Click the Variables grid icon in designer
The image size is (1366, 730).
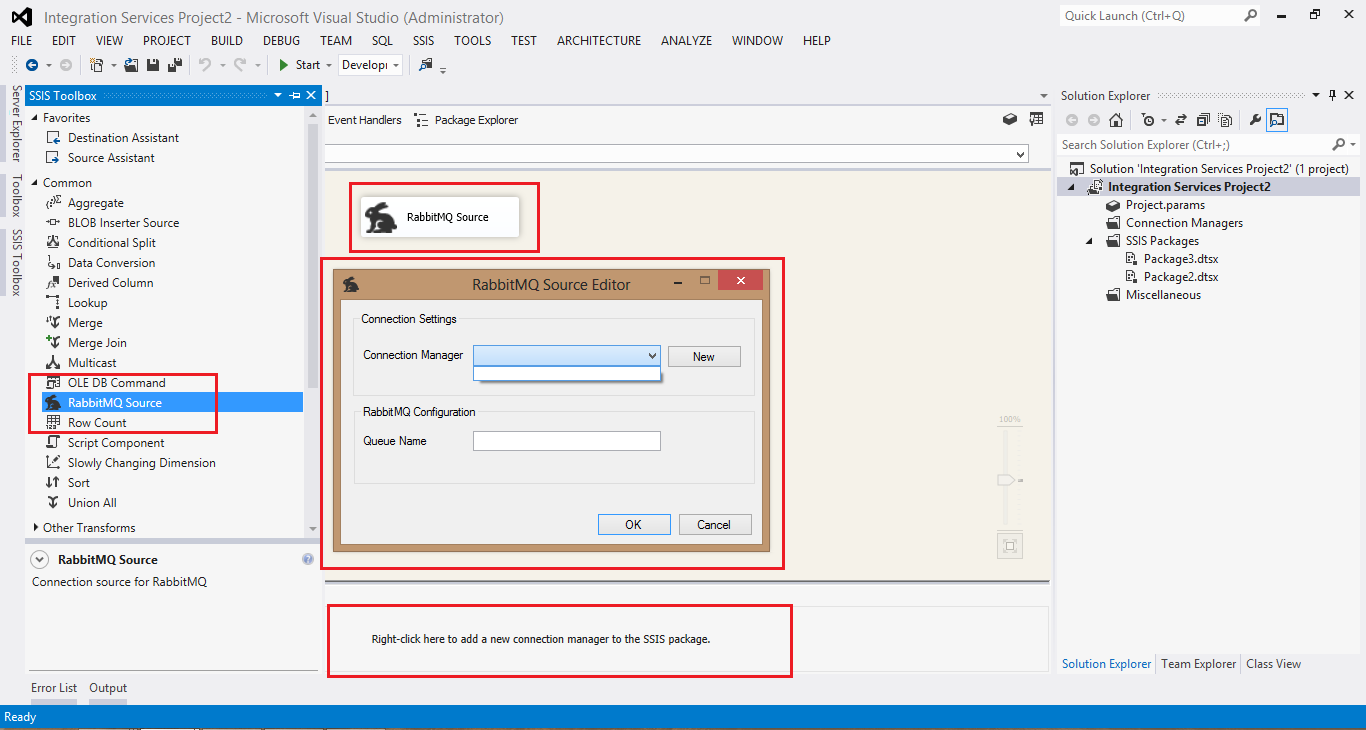pos(1036,119)
